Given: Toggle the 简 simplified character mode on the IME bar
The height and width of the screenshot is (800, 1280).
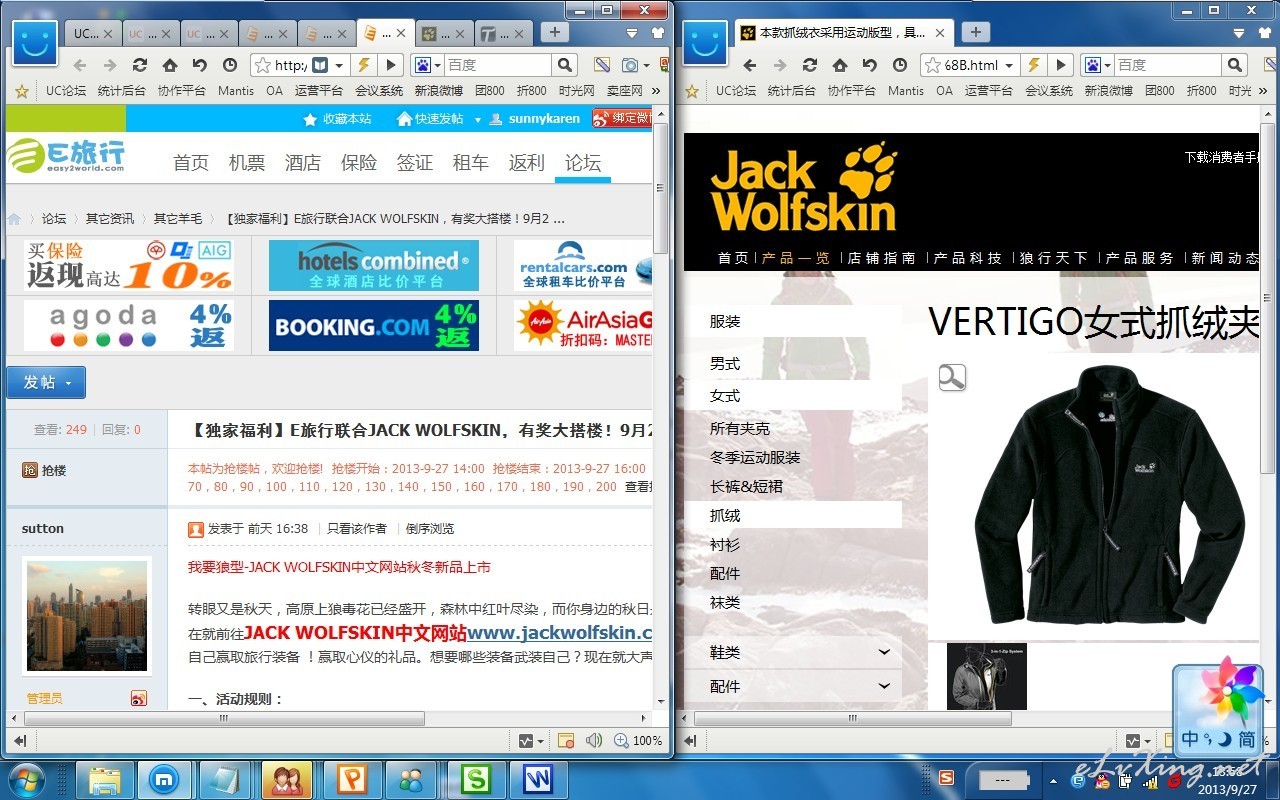Looking at the screenshot, I should tap(1246, 739).
